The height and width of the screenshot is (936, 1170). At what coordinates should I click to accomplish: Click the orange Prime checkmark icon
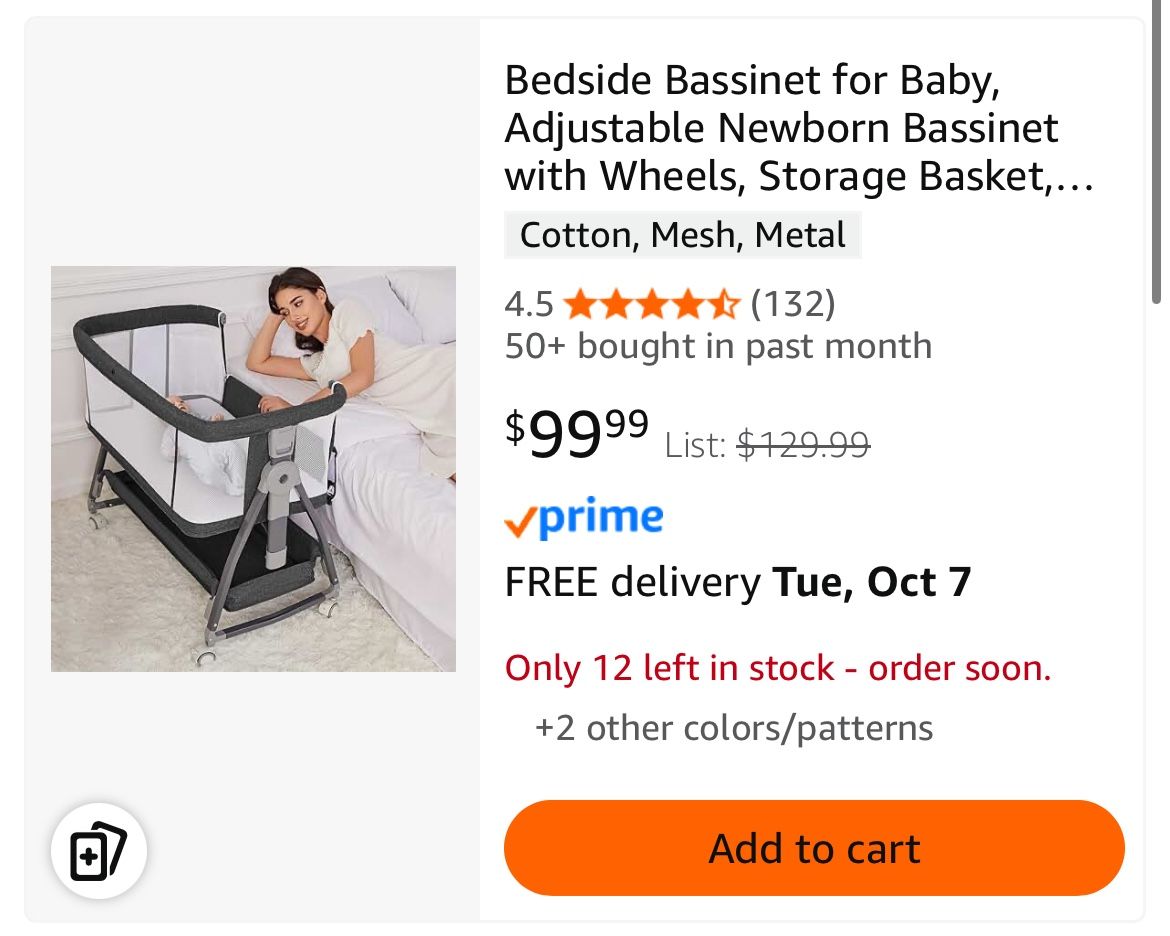(x=520, y=522)
